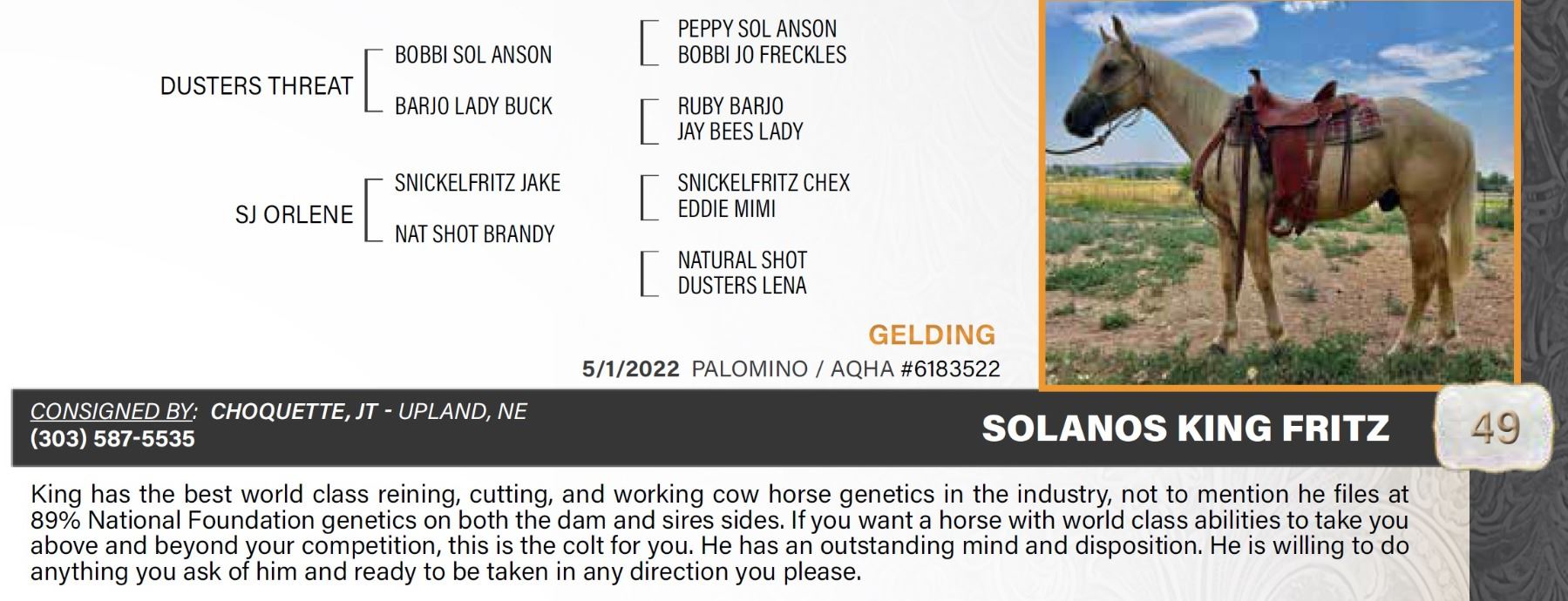Click the AQHA #6183522 registration number
Viewport: 1568px width, 601px height.
point(915,368)
